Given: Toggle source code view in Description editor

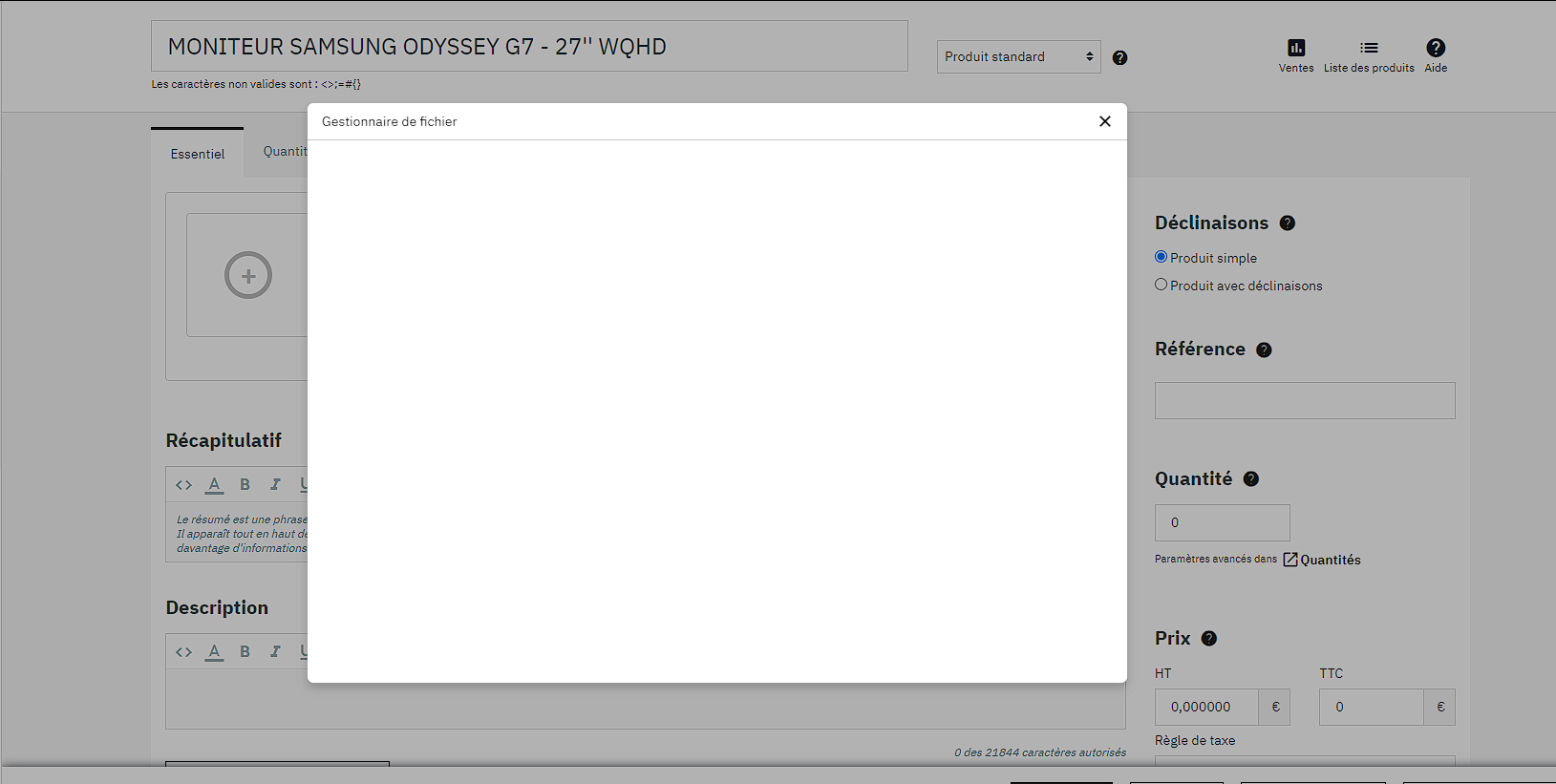Looking at the screenshot, I should (x=184, y=652).
